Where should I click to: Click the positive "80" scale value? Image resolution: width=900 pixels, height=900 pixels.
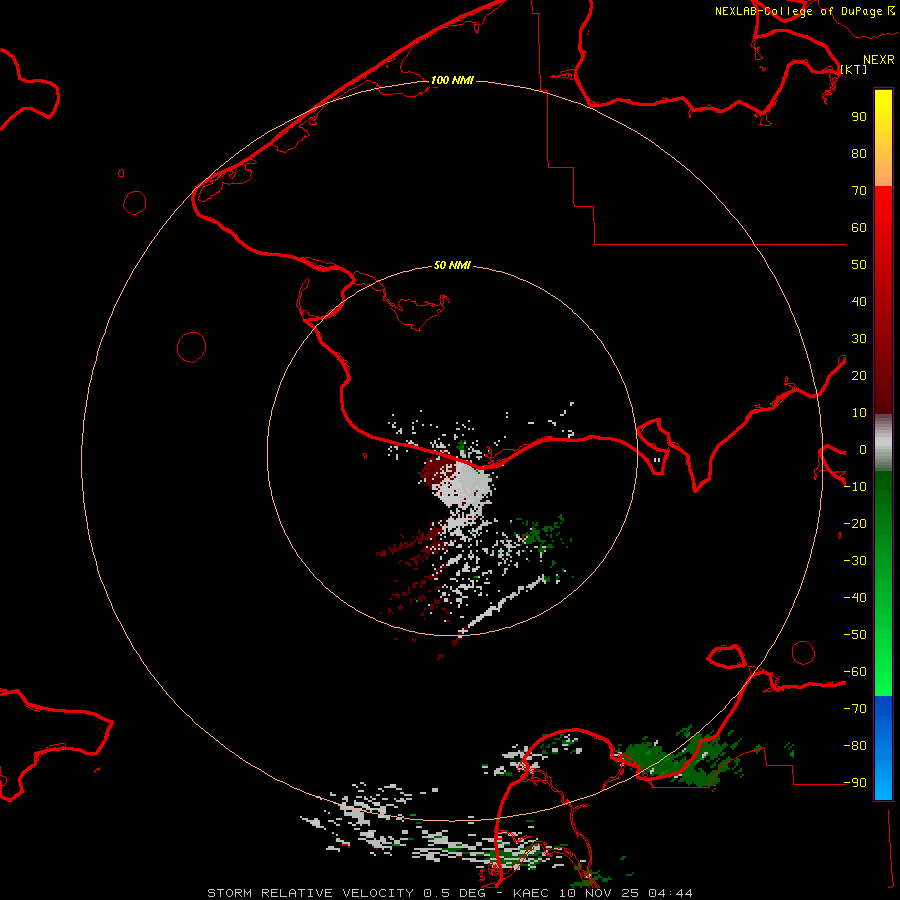(x=859, y=153)
